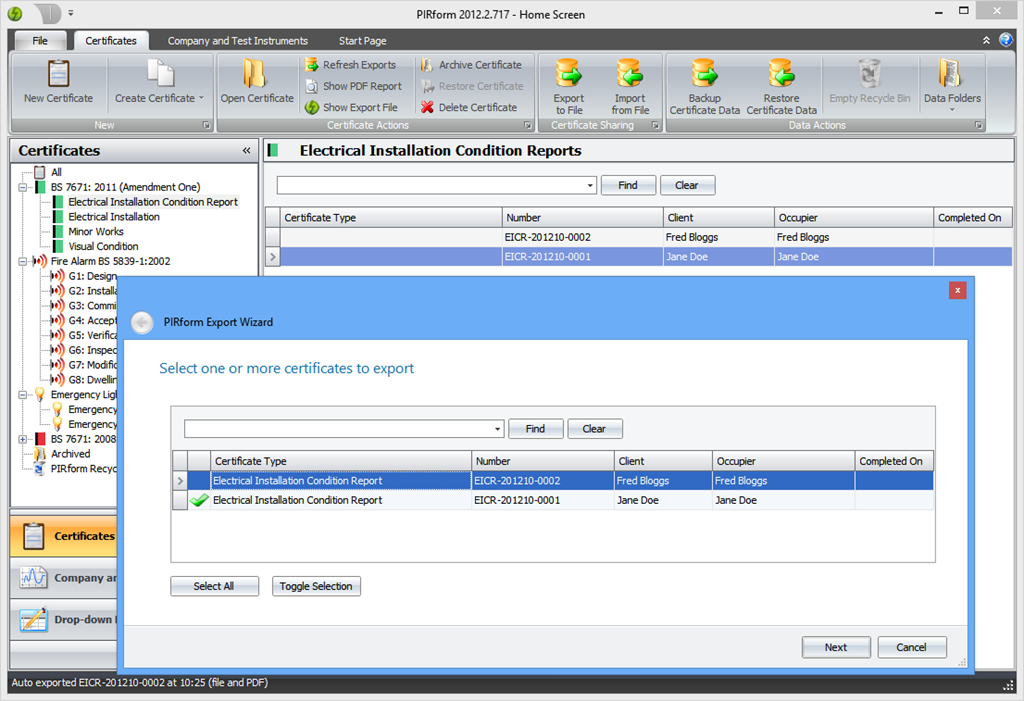
Task: Open Certificate via the folder icon
Action: 256,76
